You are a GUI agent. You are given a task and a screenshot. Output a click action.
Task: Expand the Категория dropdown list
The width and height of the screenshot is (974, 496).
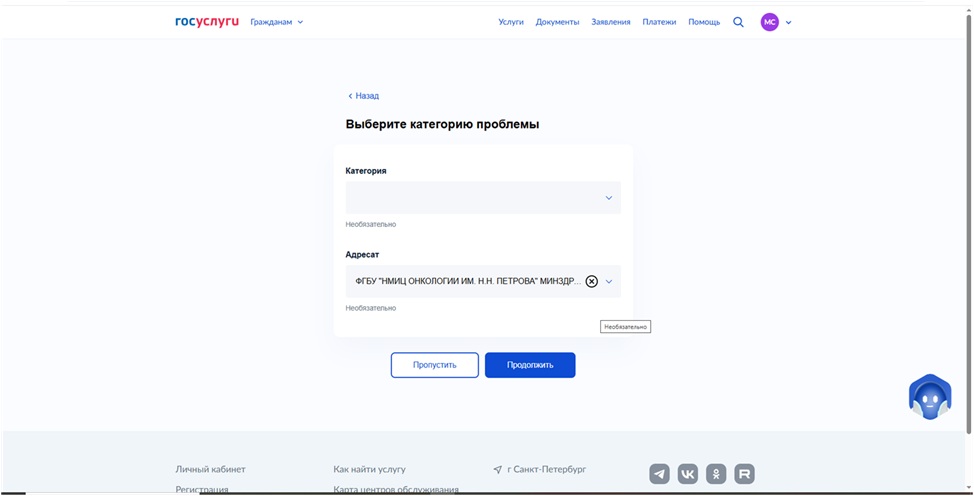click(x=483, y=198)
